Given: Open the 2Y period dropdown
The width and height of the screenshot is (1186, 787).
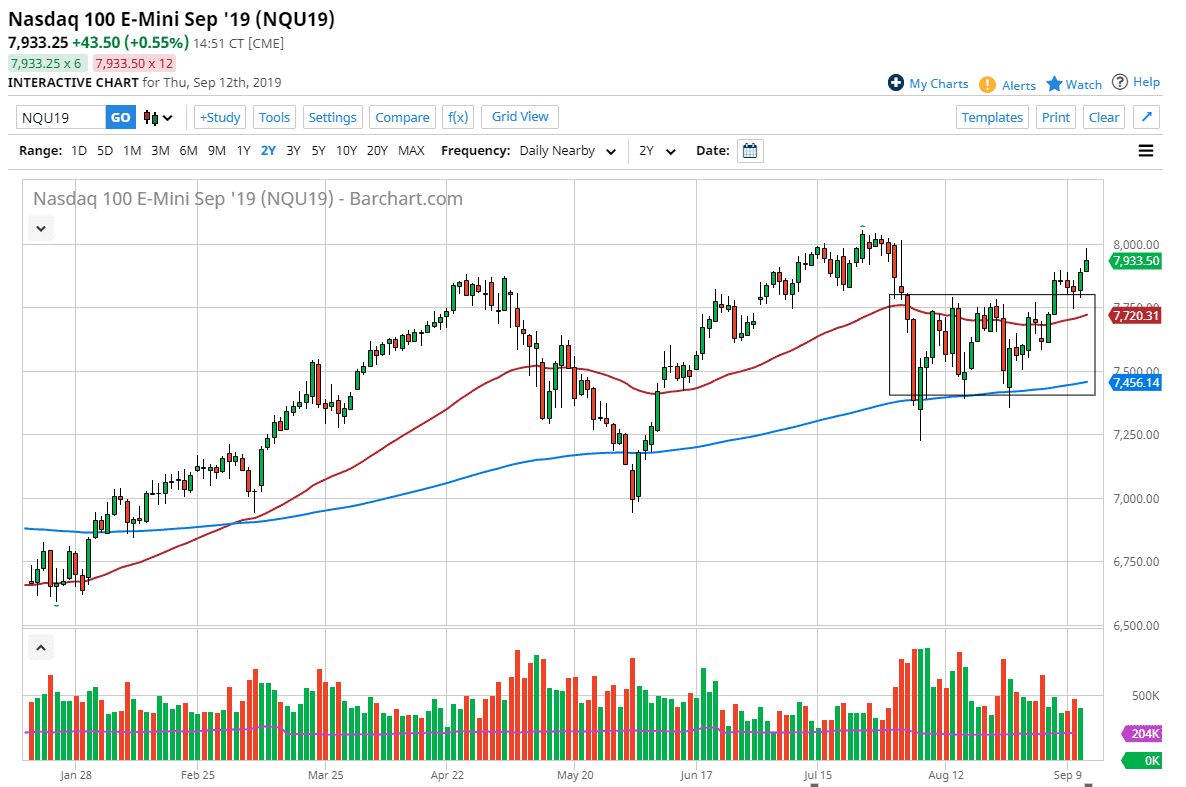Looking at the screenshot, I should [658, 151].
